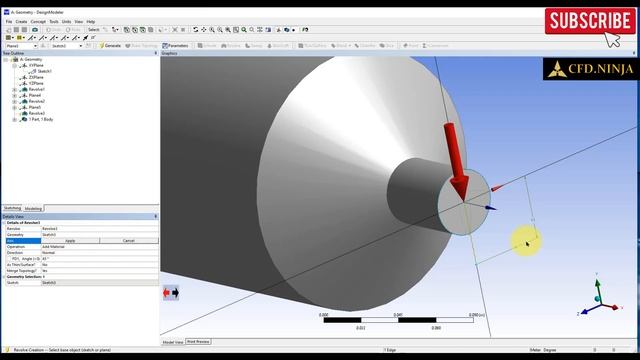Click the display vertices pin-like icon
This screenshot has width=640, height=360.
[x=86, y=38]
